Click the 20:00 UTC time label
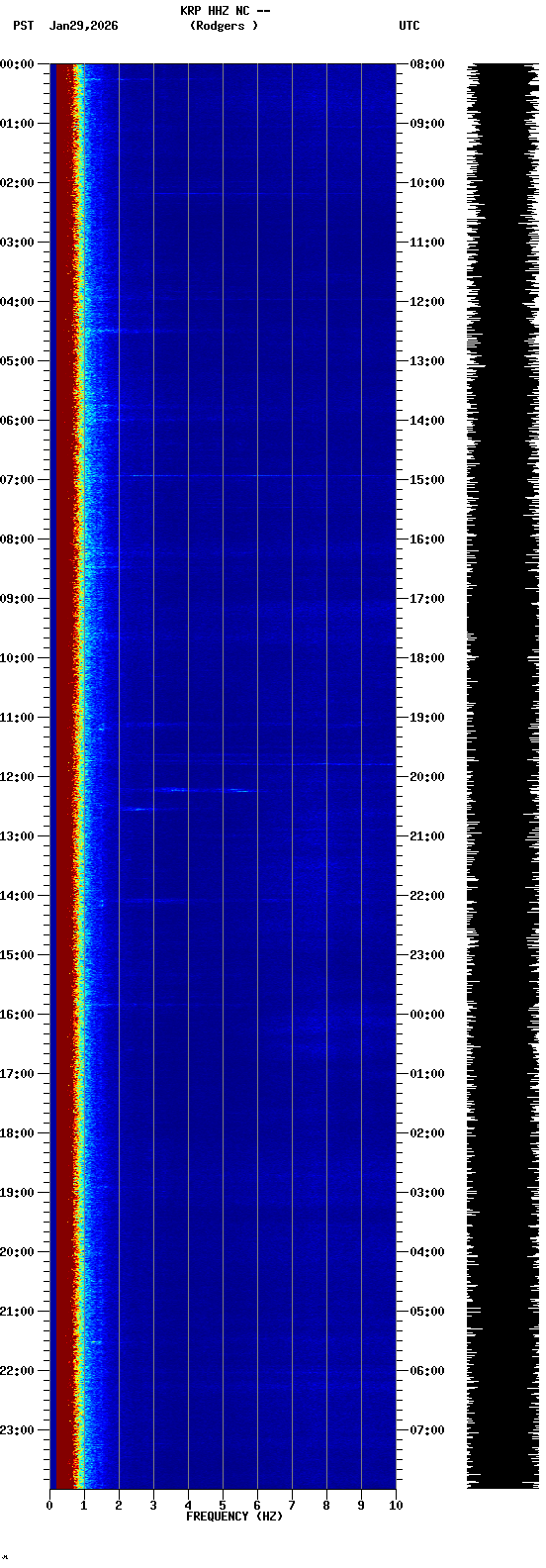 click(427, 777)
